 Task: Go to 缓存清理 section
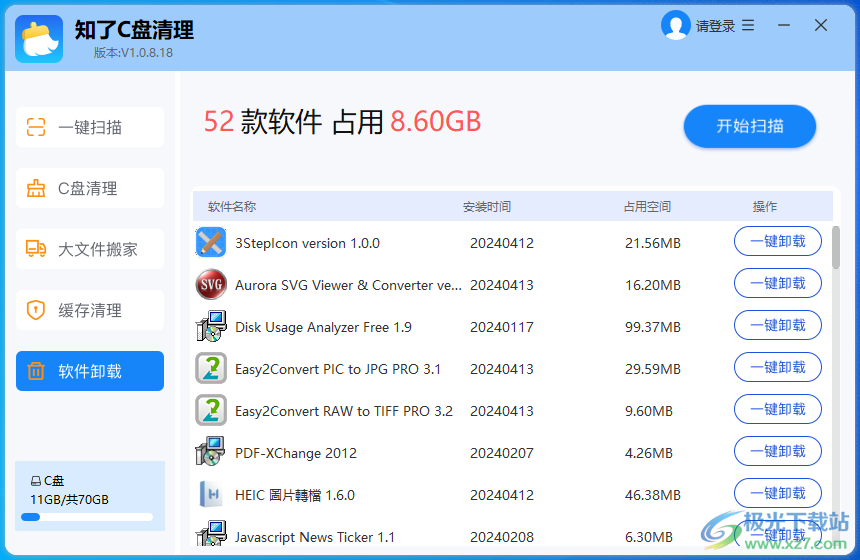pos(90,310)
